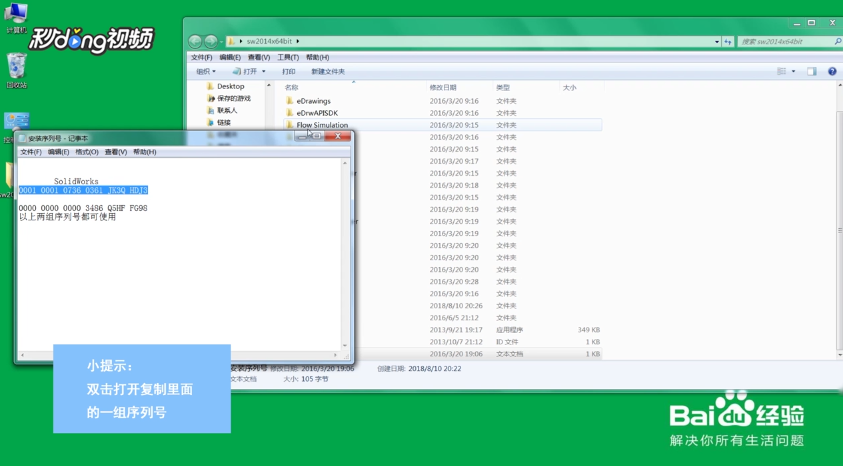The width and height of the screenshot is (843, 466).
Task: Select the ID 文件 row
Action: pos(478,342)
